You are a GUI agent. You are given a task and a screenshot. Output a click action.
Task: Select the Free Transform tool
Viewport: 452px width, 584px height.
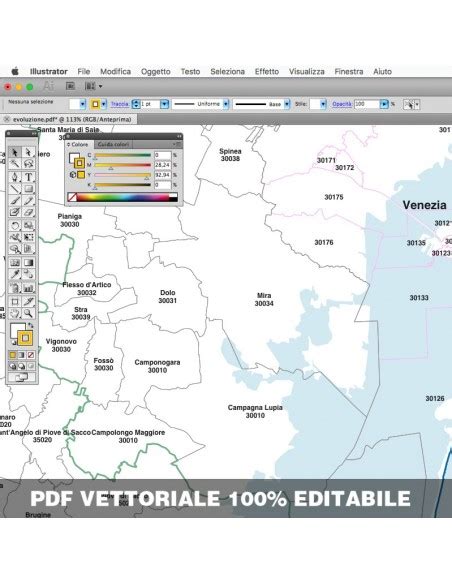[x=28, y=237]
